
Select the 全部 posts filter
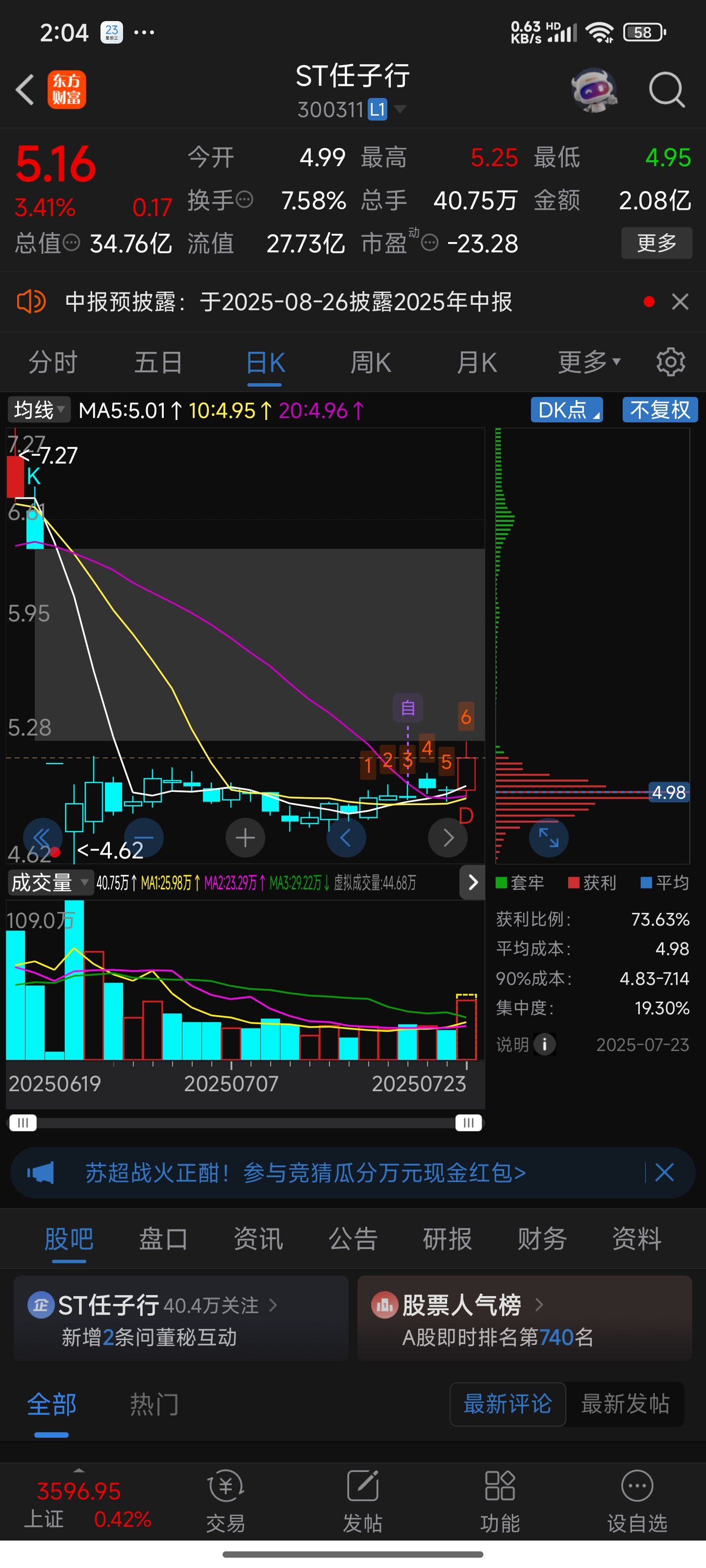tap(52, 1404)
